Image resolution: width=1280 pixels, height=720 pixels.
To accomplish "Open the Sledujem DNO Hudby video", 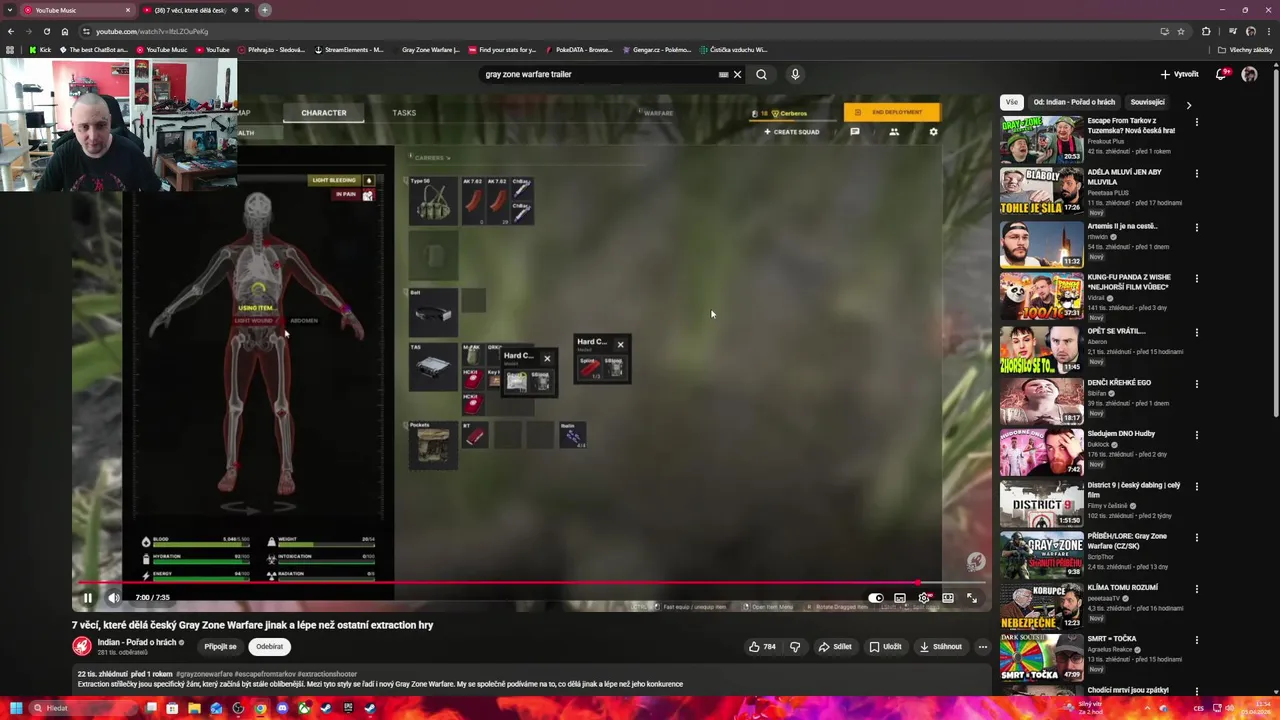I will click(x=1041, y=452).
